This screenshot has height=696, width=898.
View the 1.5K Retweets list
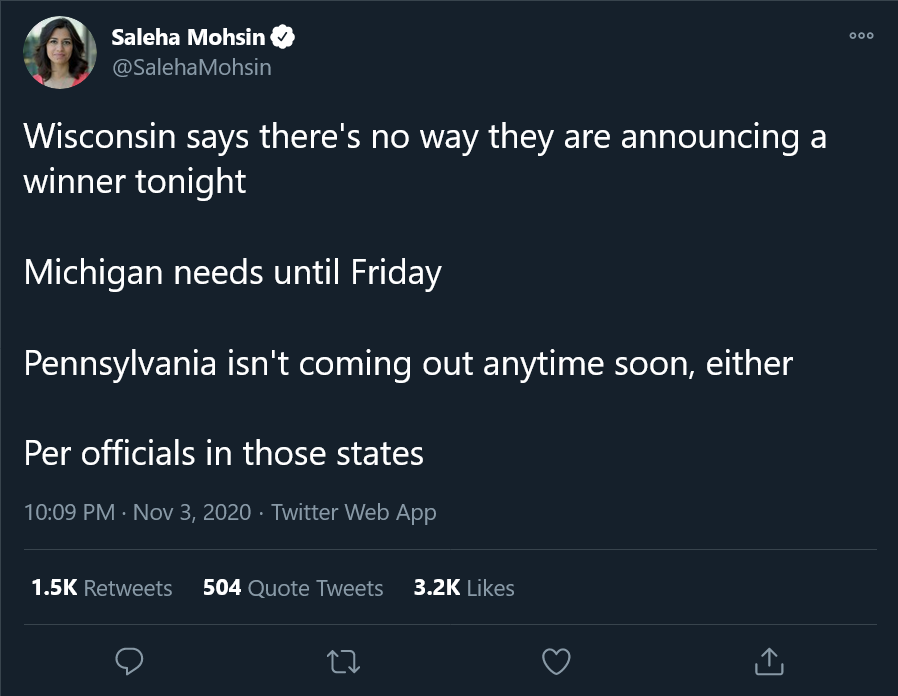pos(102,588)
